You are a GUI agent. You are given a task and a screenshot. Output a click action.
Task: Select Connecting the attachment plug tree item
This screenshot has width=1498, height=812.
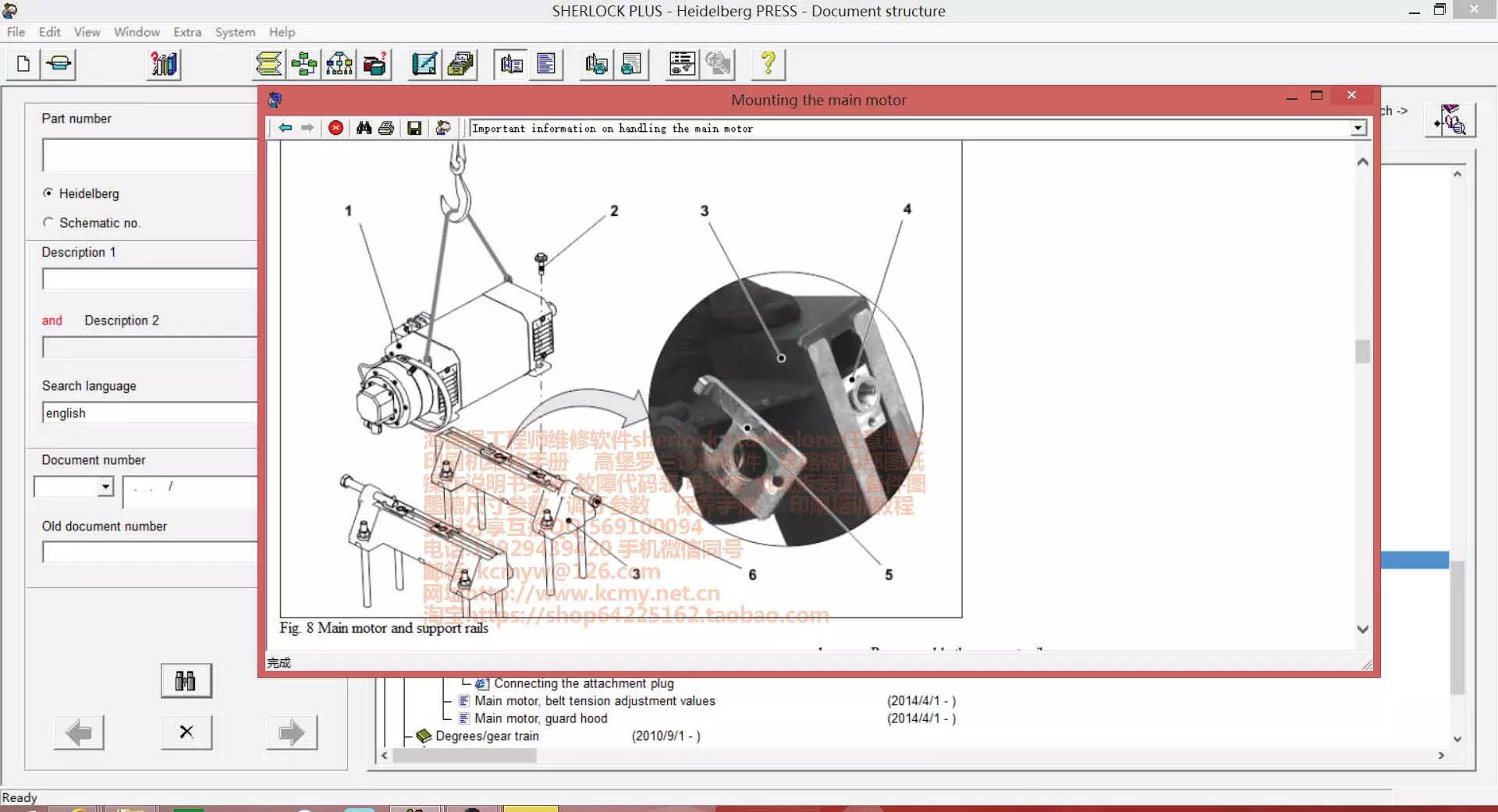coord(584,683)
